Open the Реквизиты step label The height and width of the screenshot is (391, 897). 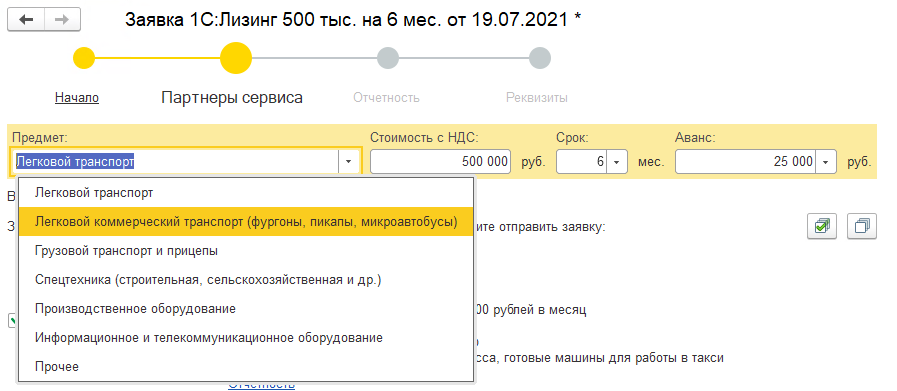[537, 98]
